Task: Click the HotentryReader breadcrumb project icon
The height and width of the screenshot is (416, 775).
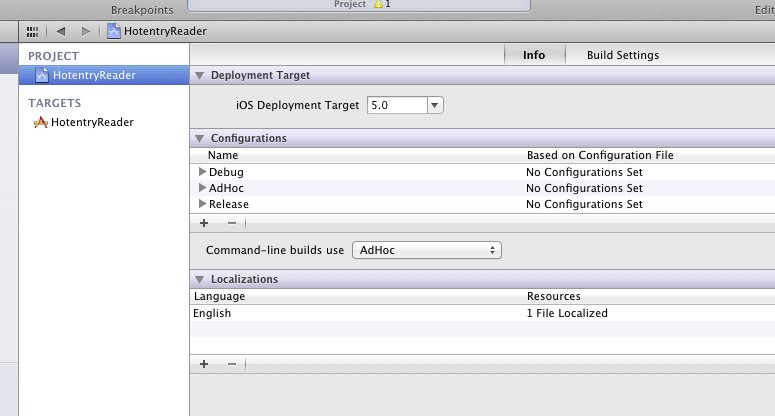Action: point(114,31)
